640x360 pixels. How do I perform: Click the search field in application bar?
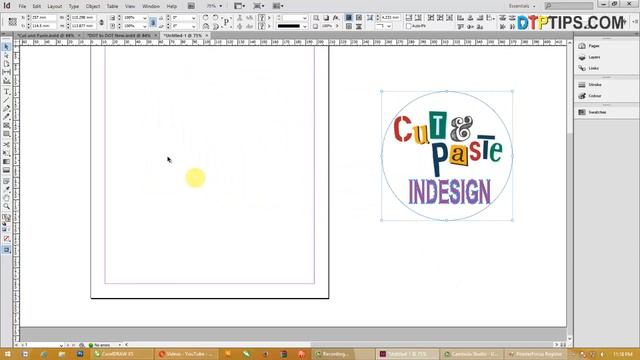click(x=569, y=6)
